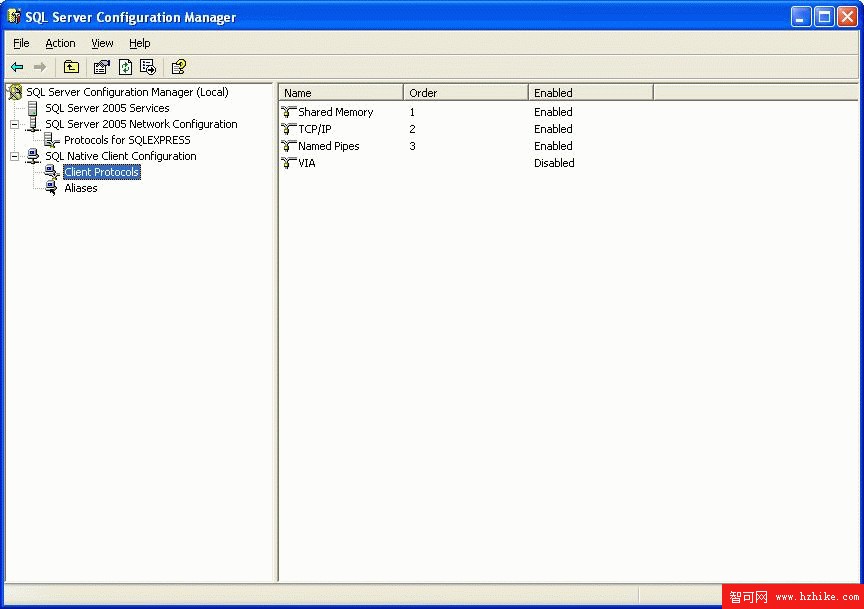Select SQL Server 2005 Network Configuration label
Image resolution: width=864 pixels, height=609 pixels.
pyautogui.click(x=141, y=124)
